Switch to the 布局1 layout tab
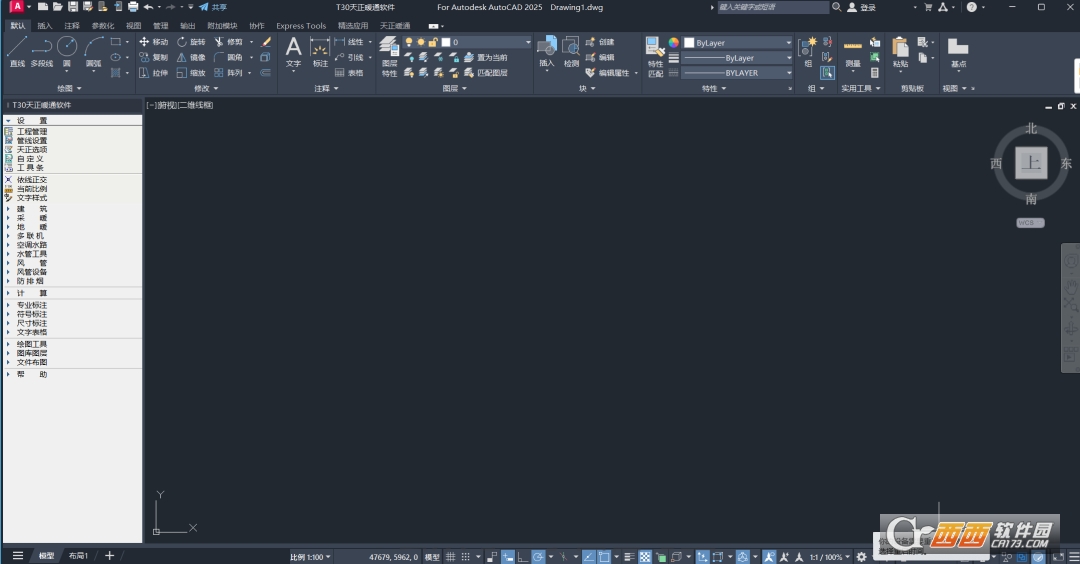Image resolution: width=1080 pixels, height=564 pixels. tap(78, 556)
